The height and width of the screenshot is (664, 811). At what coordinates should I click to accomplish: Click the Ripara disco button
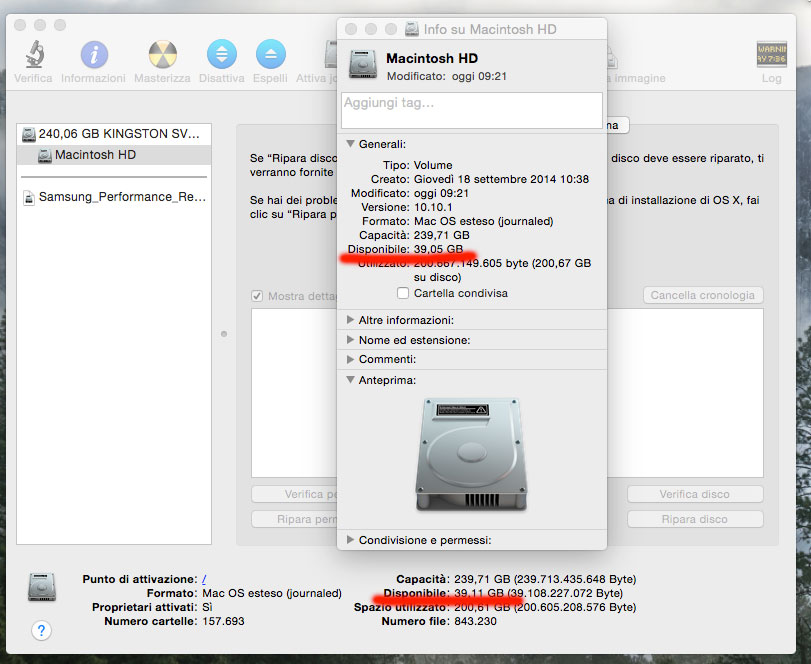tap(695, 519)
